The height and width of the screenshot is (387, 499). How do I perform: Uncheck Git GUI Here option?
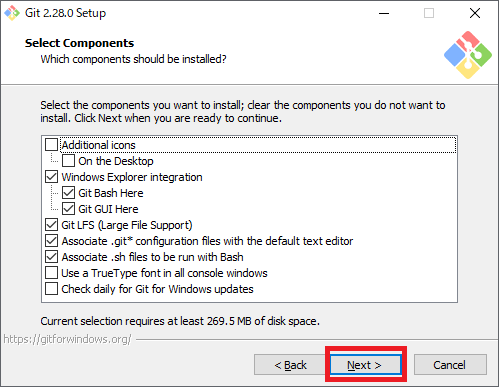68,209
